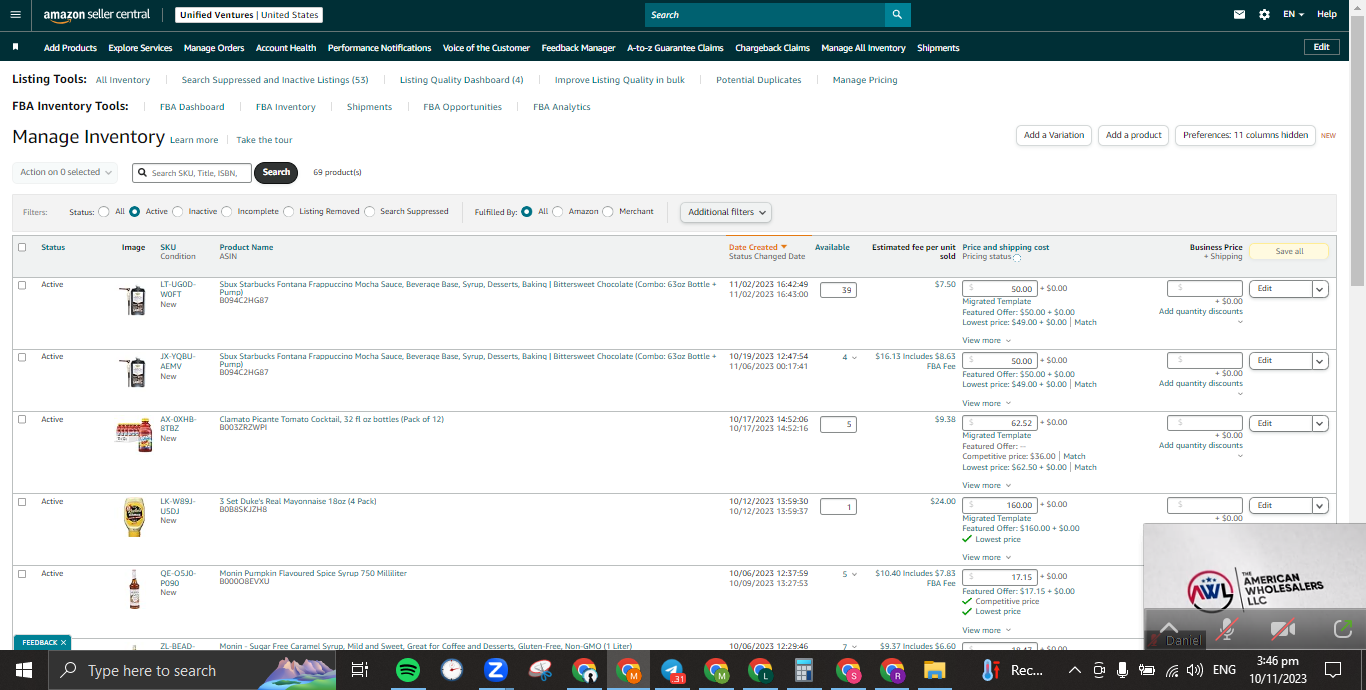Image resolution: width=1366 pixels, height=690 pixels.
Task: Open the FBA Dashboard tab
Action: point(192,107)
